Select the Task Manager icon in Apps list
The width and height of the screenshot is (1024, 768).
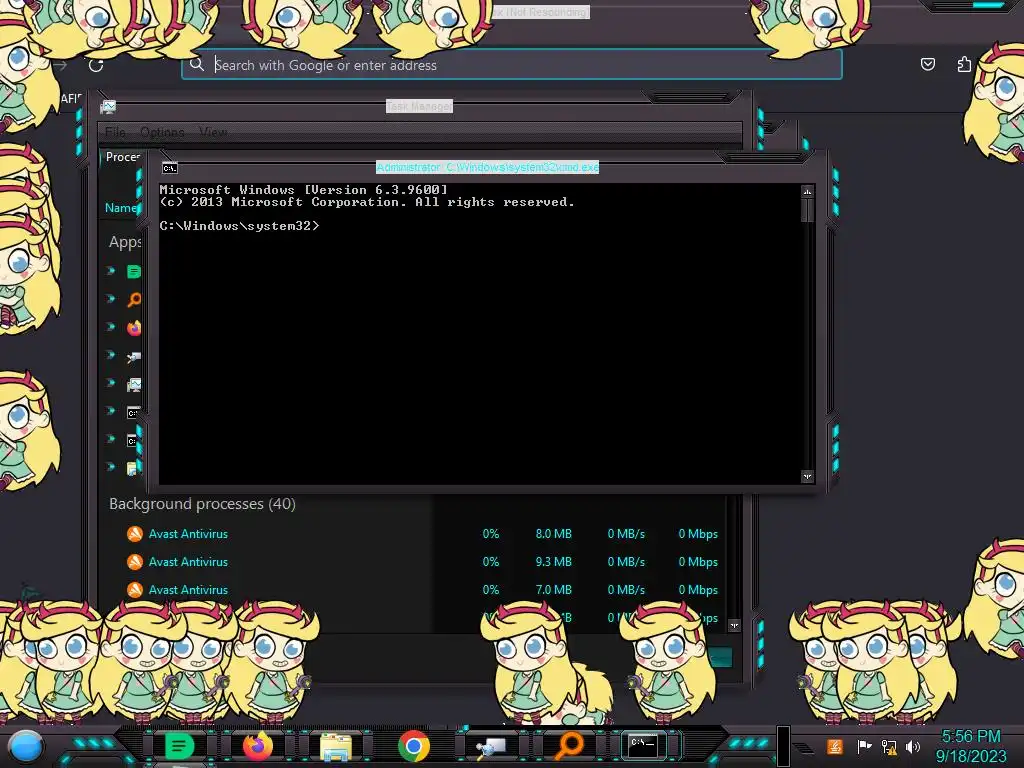pyautogui.click(x=134, y=384)
